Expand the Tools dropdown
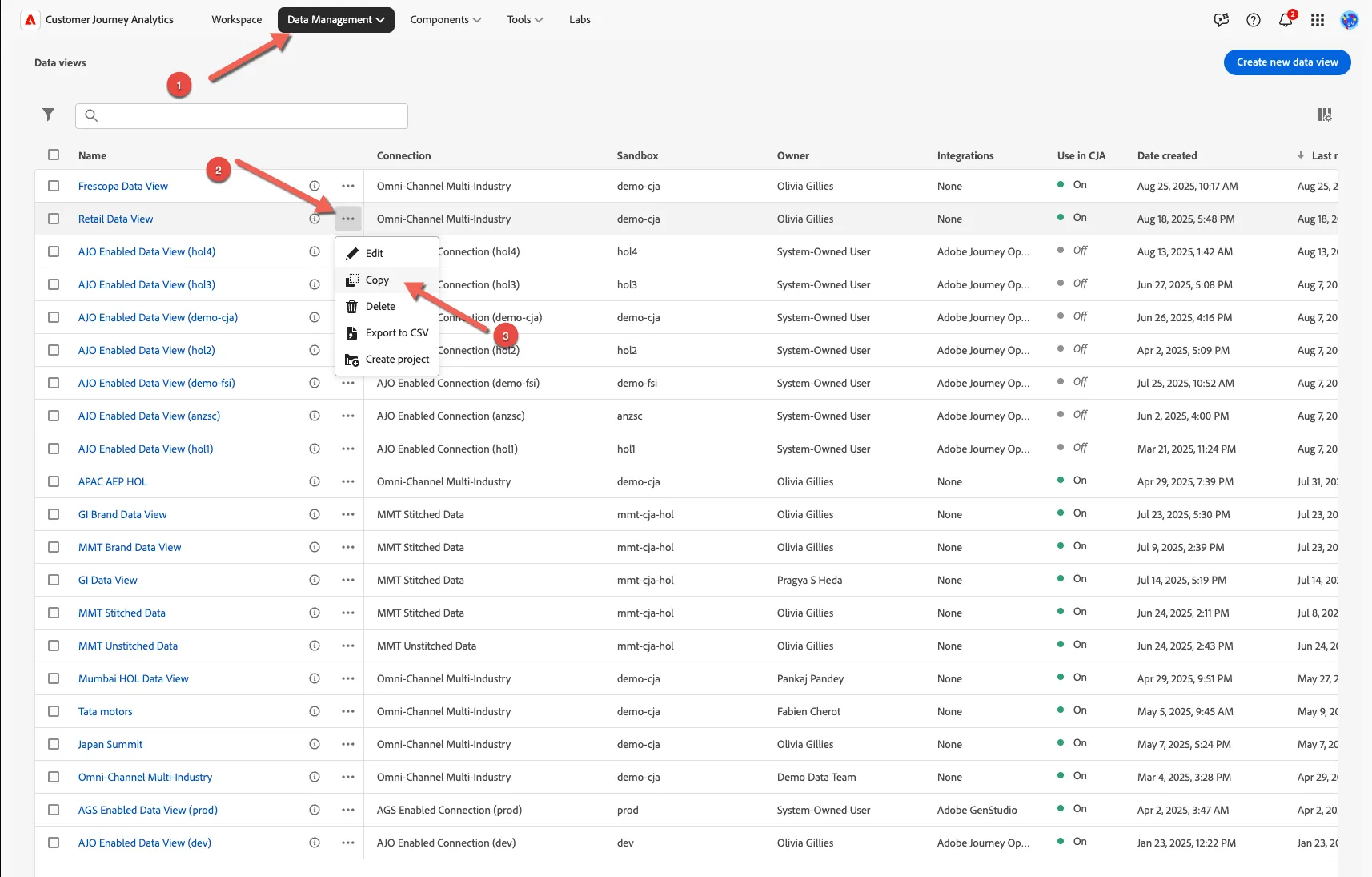 (x=525, y=20)
